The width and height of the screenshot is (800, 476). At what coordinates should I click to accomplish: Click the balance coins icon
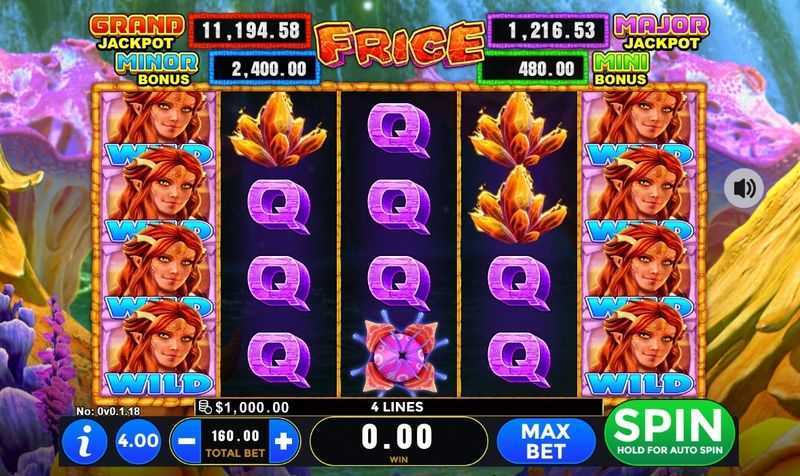tap(205, 407)
